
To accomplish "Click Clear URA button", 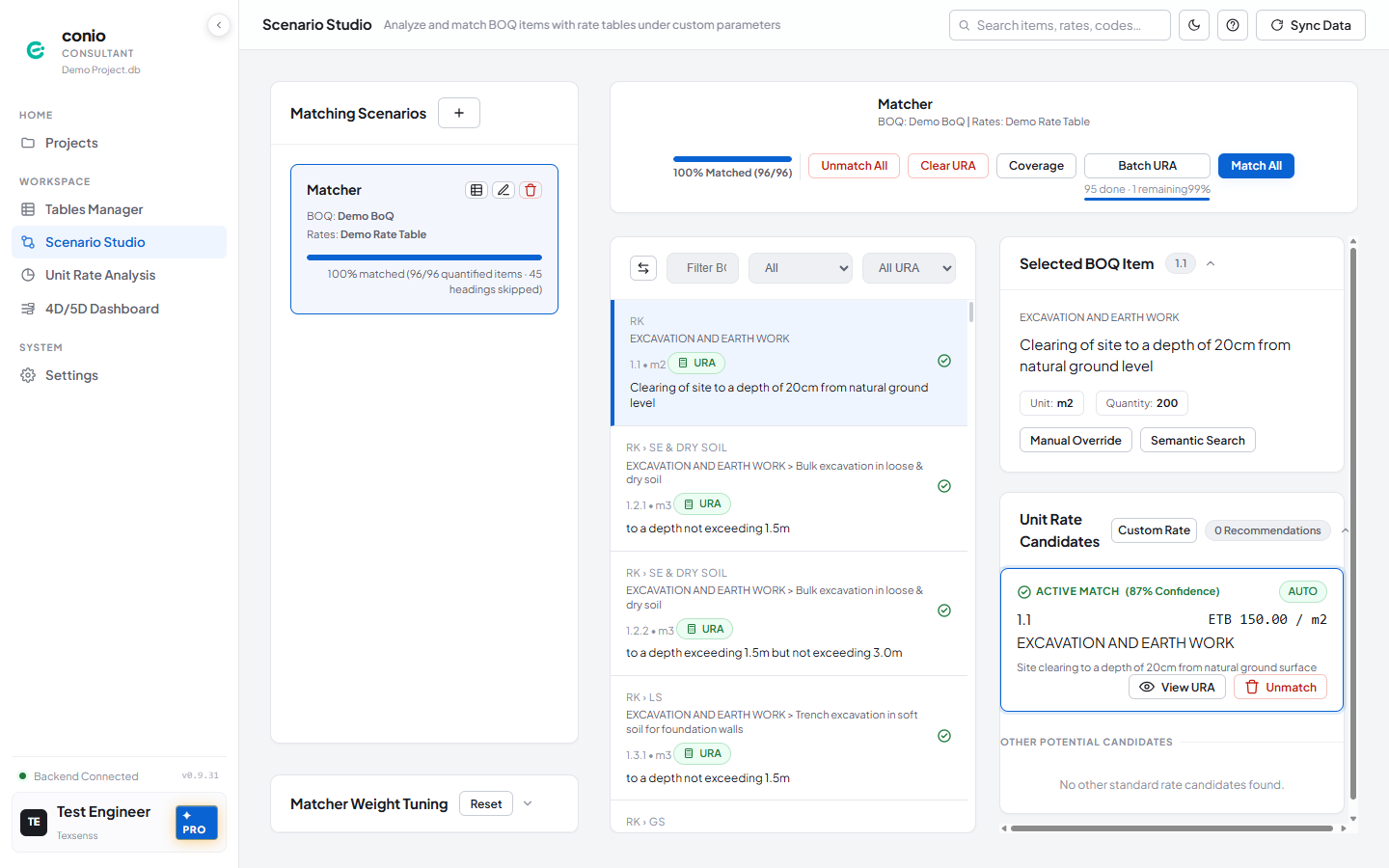I will 947,166.
